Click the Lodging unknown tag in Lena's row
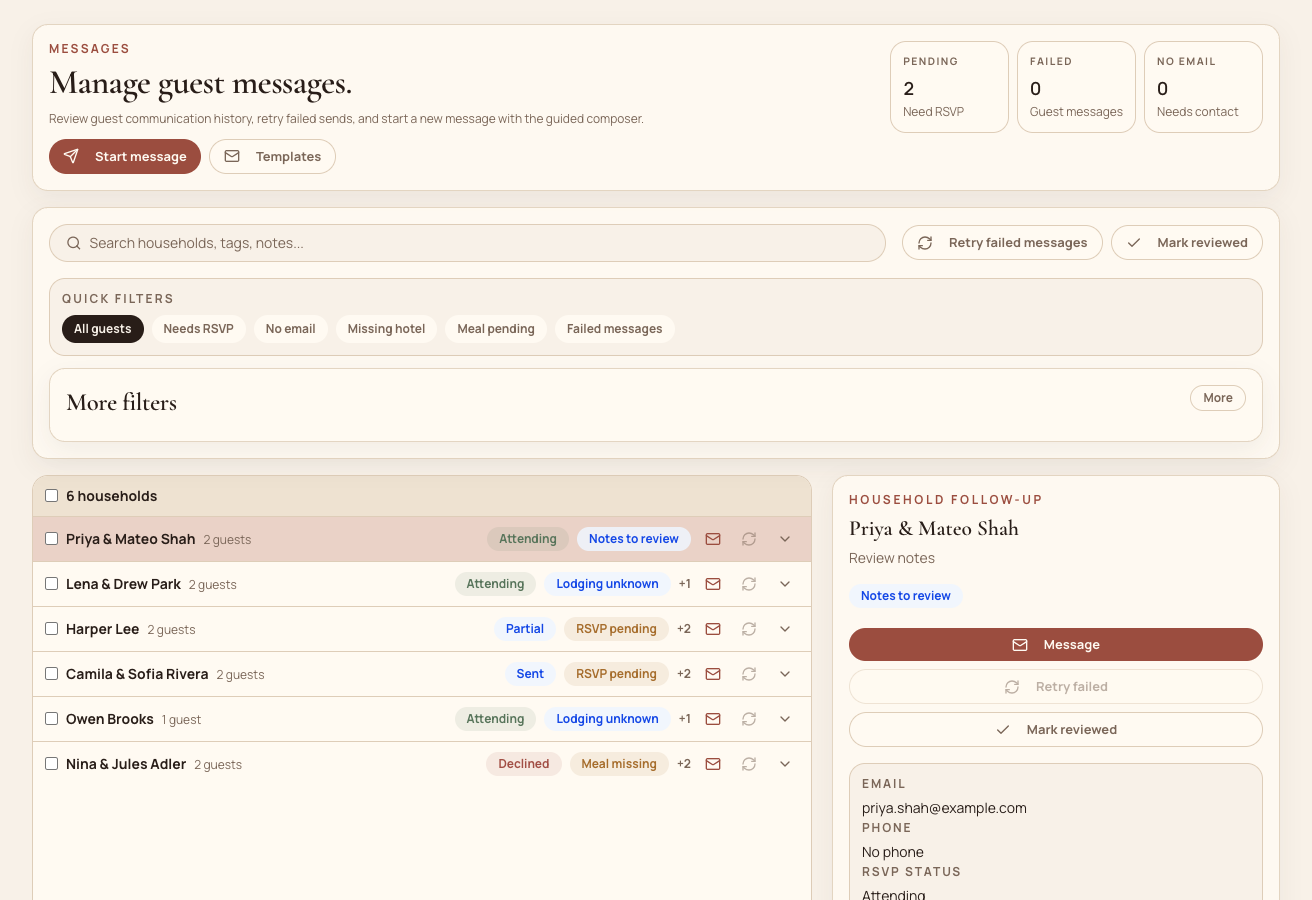 pyautogui.click(x=607, y=584)
